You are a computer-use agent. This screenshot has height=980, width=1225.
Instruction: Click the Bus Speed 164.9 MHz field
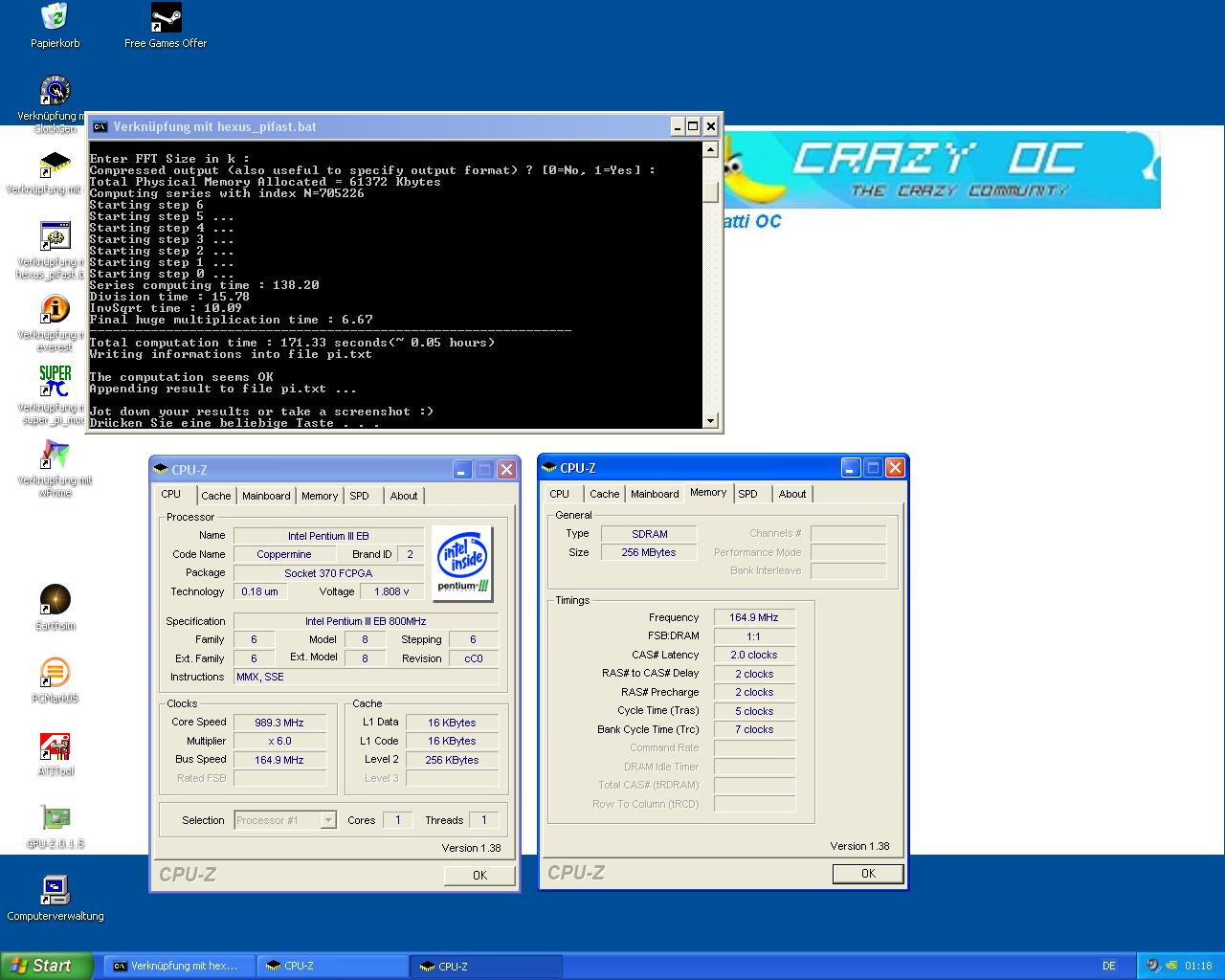pos(279,760)
